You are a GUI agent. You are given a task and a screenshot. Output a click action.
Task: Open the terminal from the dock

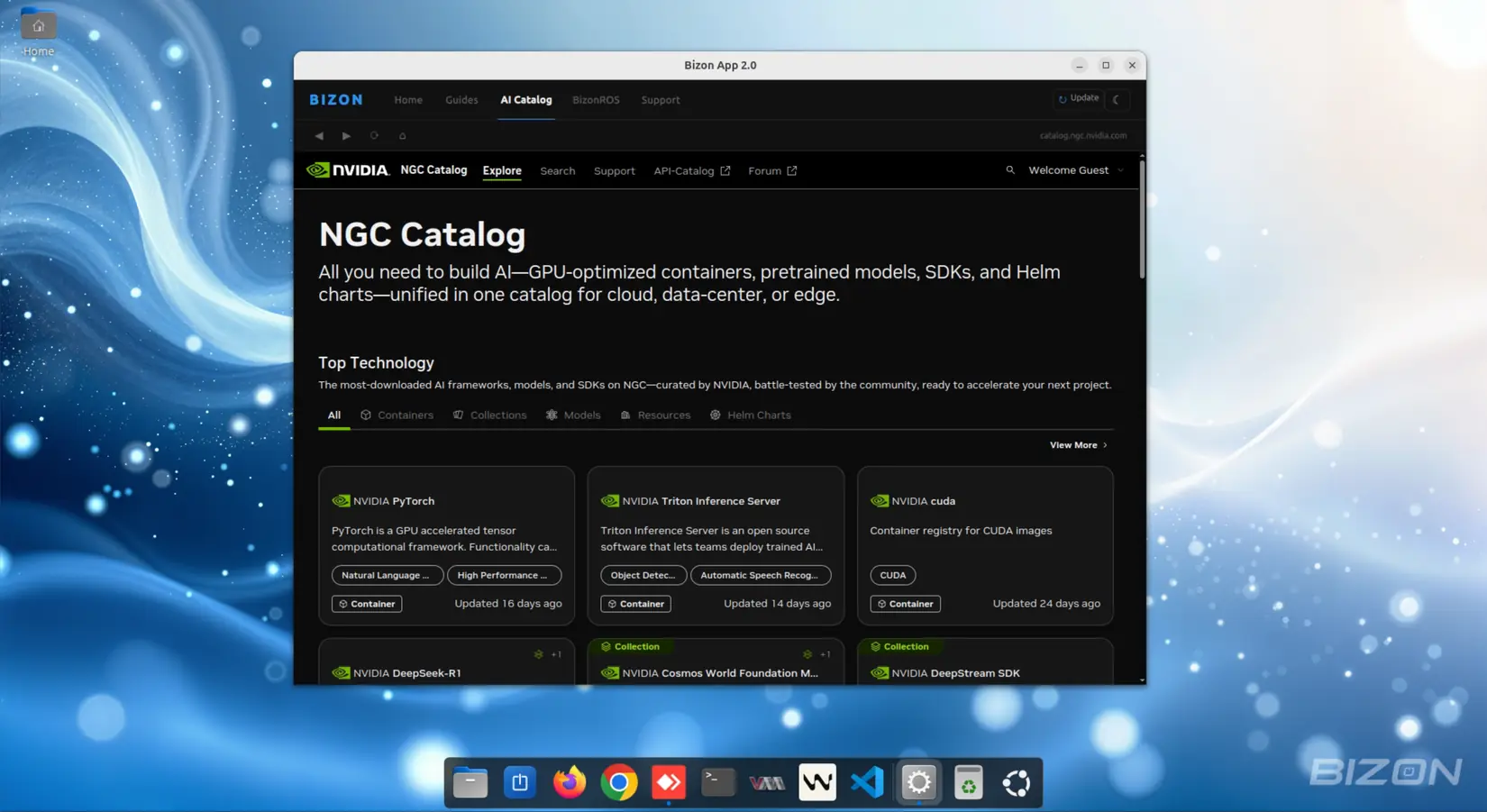pos(716,782)
